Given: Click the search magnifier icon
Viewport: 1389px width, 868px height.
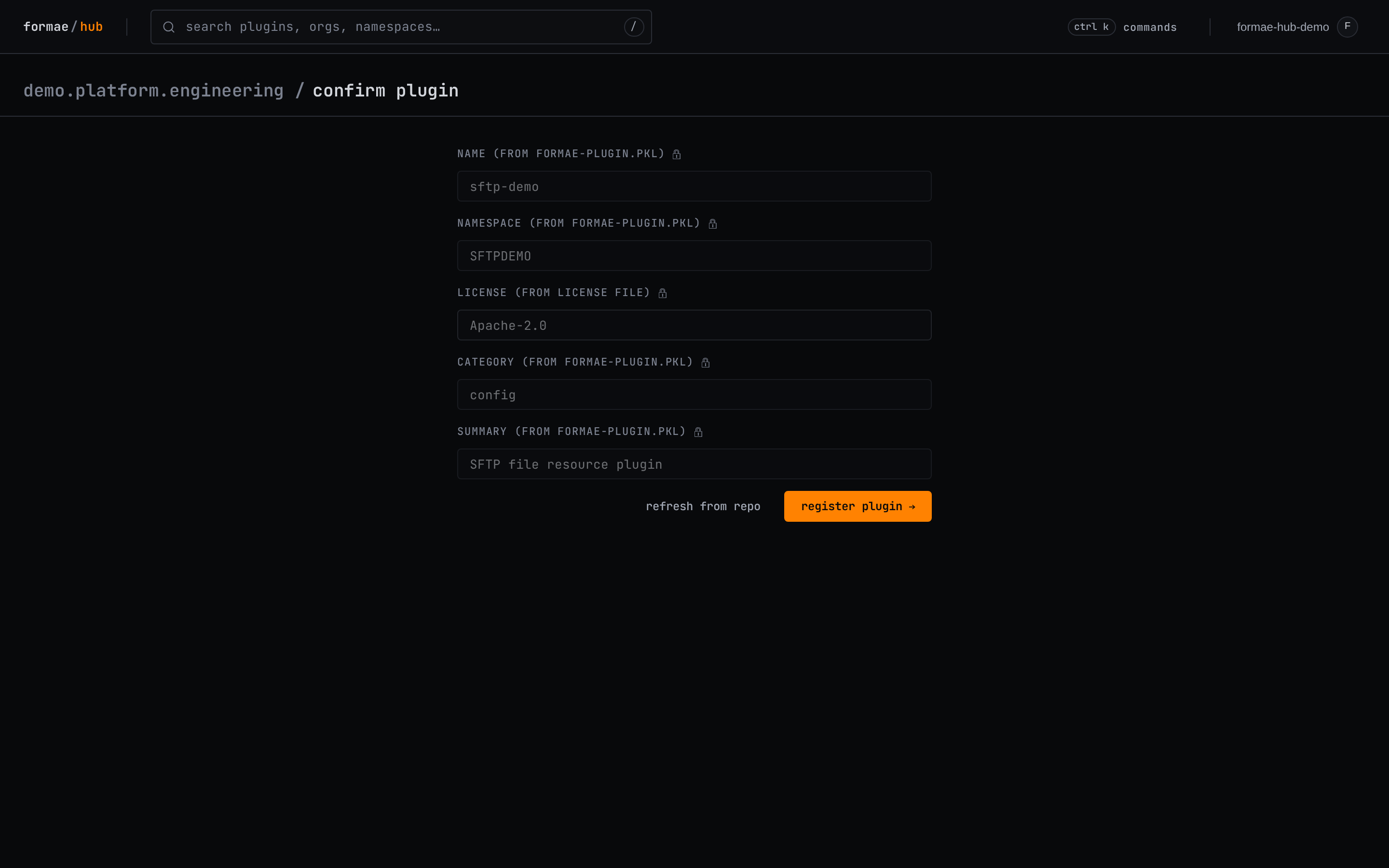Looking at the screenshot, I should tap(169, 27).
